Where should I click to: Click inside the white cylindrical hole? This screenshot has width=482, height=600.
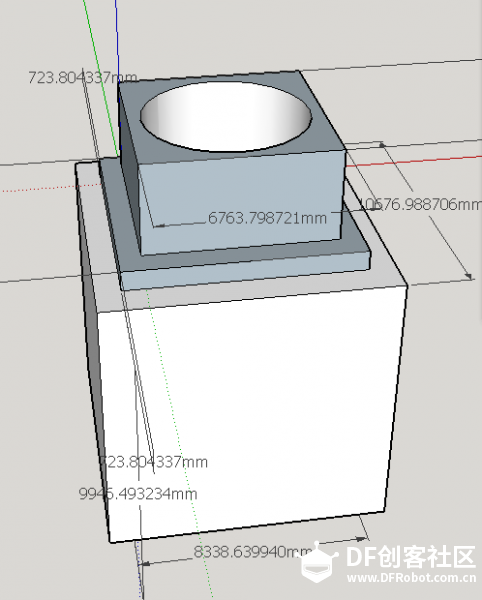[x=226, y=117]
